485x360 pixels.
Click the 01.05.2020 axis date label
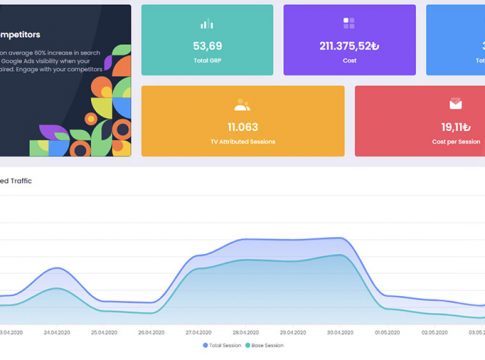point(387,332)
